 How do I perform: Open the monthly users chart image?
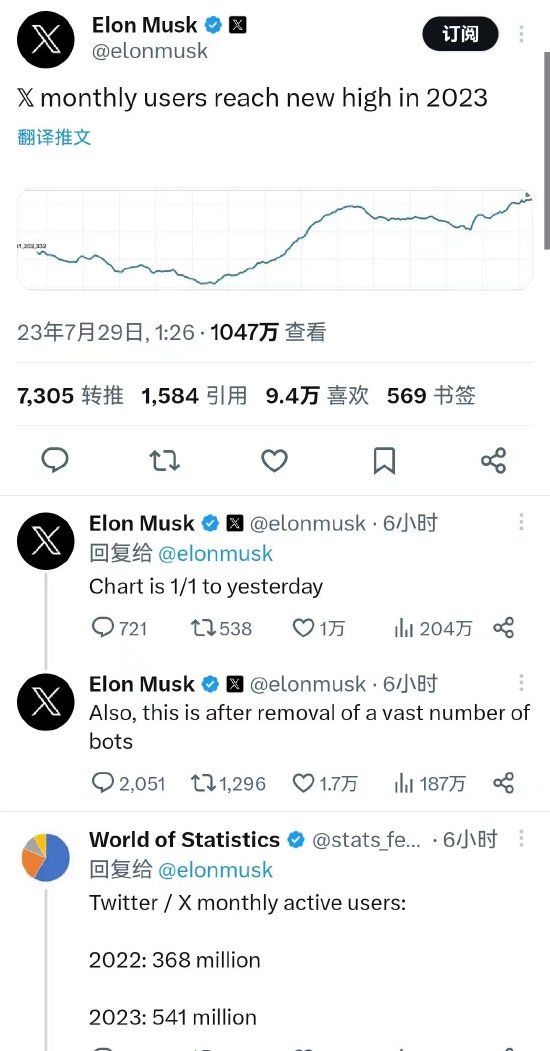click(275, 239)
